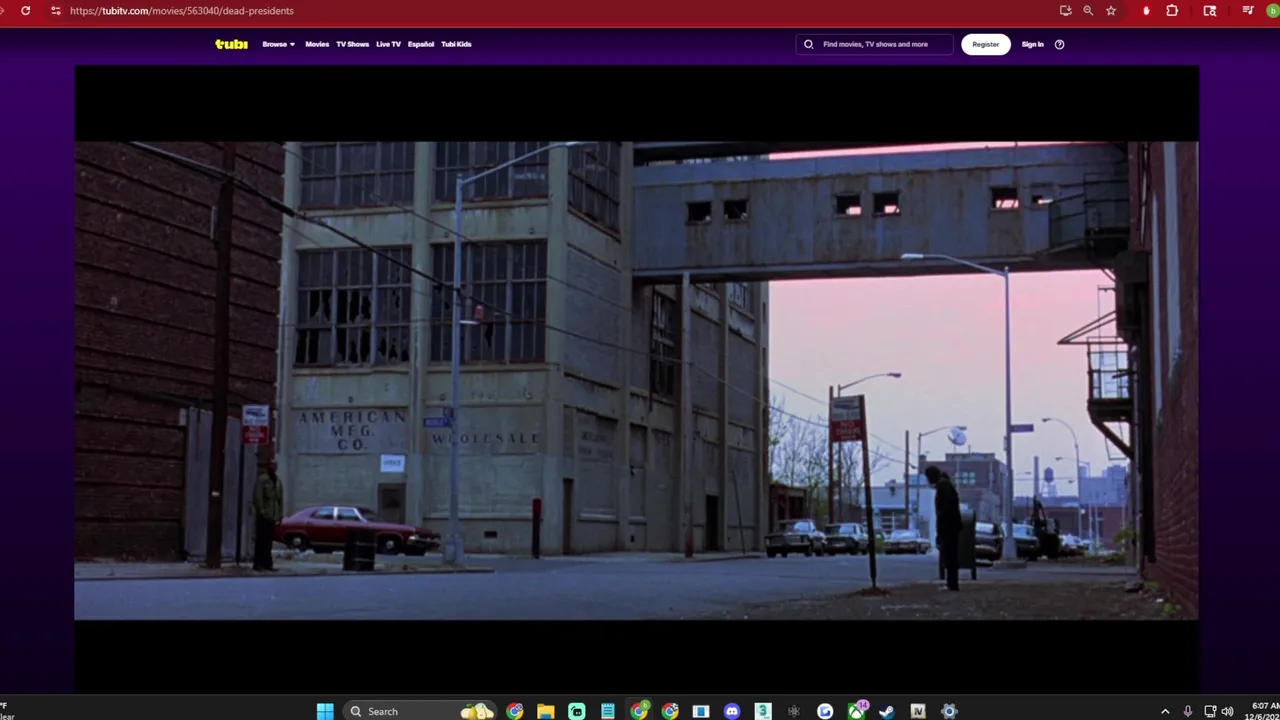Click the Find movies search field
The height and width of the screenshot is (720, 1280).
pos(875,44)
